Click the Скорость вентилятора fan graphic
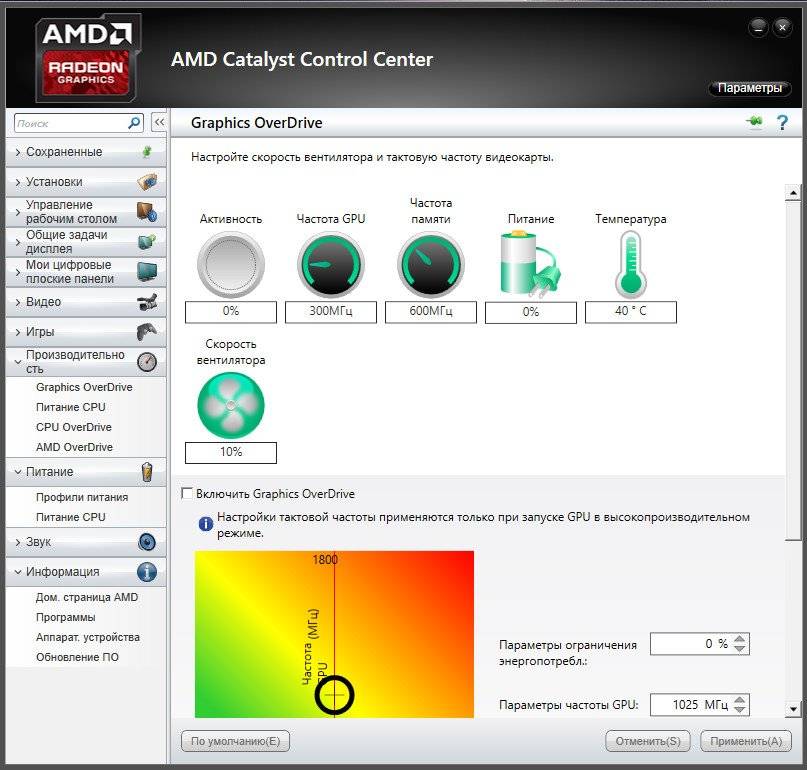The image size is (807, 770). point(231,405)
